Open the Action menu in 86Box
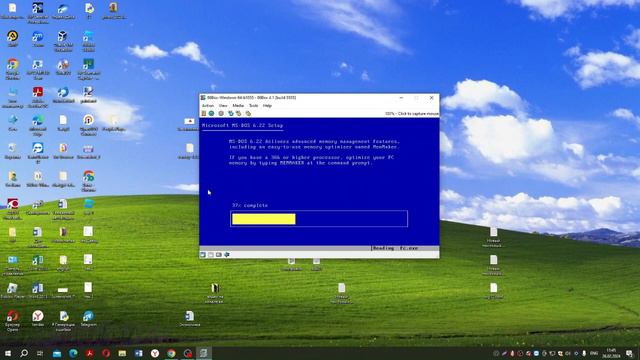 point(208,106)
